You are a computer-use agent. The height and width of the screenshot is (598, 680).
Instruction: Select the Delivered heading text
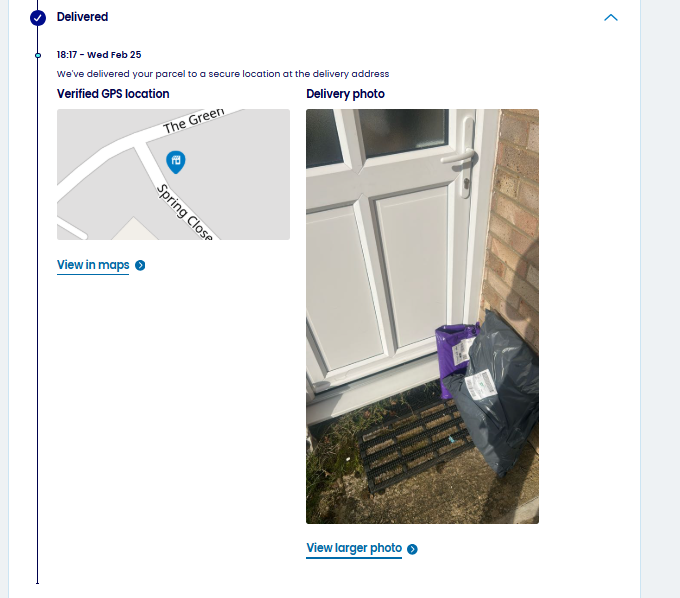82,17
